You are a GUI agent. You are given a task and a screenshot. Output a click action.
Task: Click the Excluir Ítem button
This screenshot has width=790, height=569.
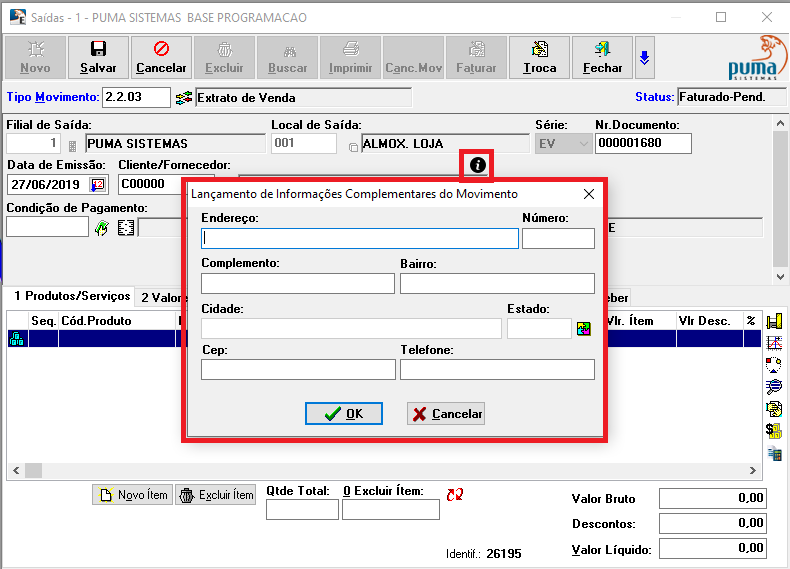(215, 495)
